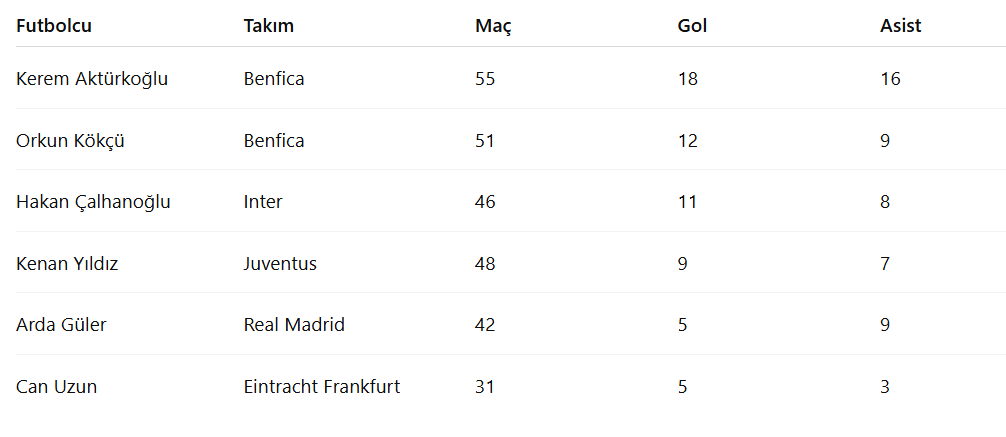Click the Futbolcu column header
The height and width of the screenshot is (437, 1006).
coord(54,26)
